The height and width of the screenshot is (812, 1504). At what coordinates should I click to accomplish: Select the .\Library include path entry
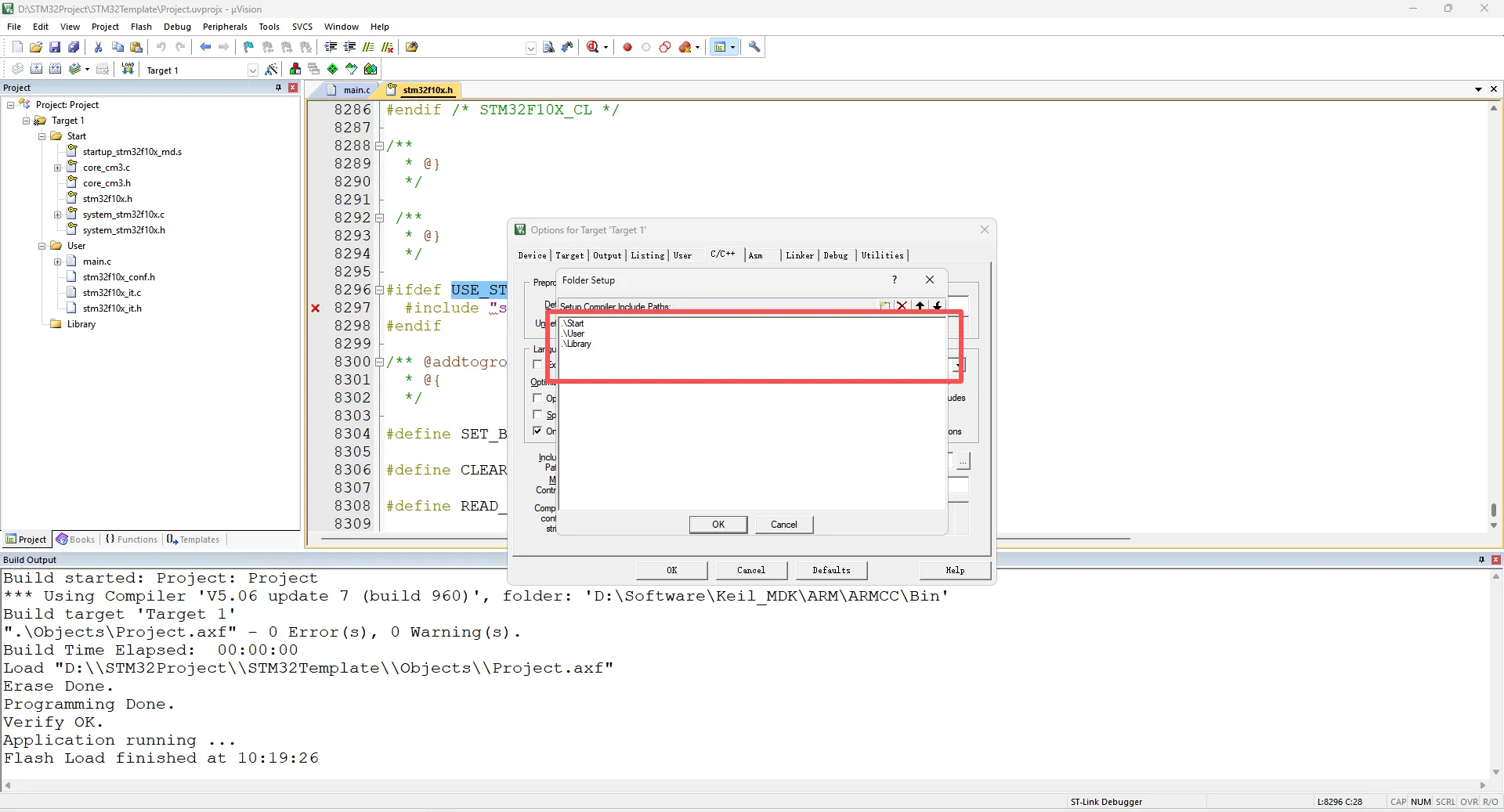click(x=577, y=344)
